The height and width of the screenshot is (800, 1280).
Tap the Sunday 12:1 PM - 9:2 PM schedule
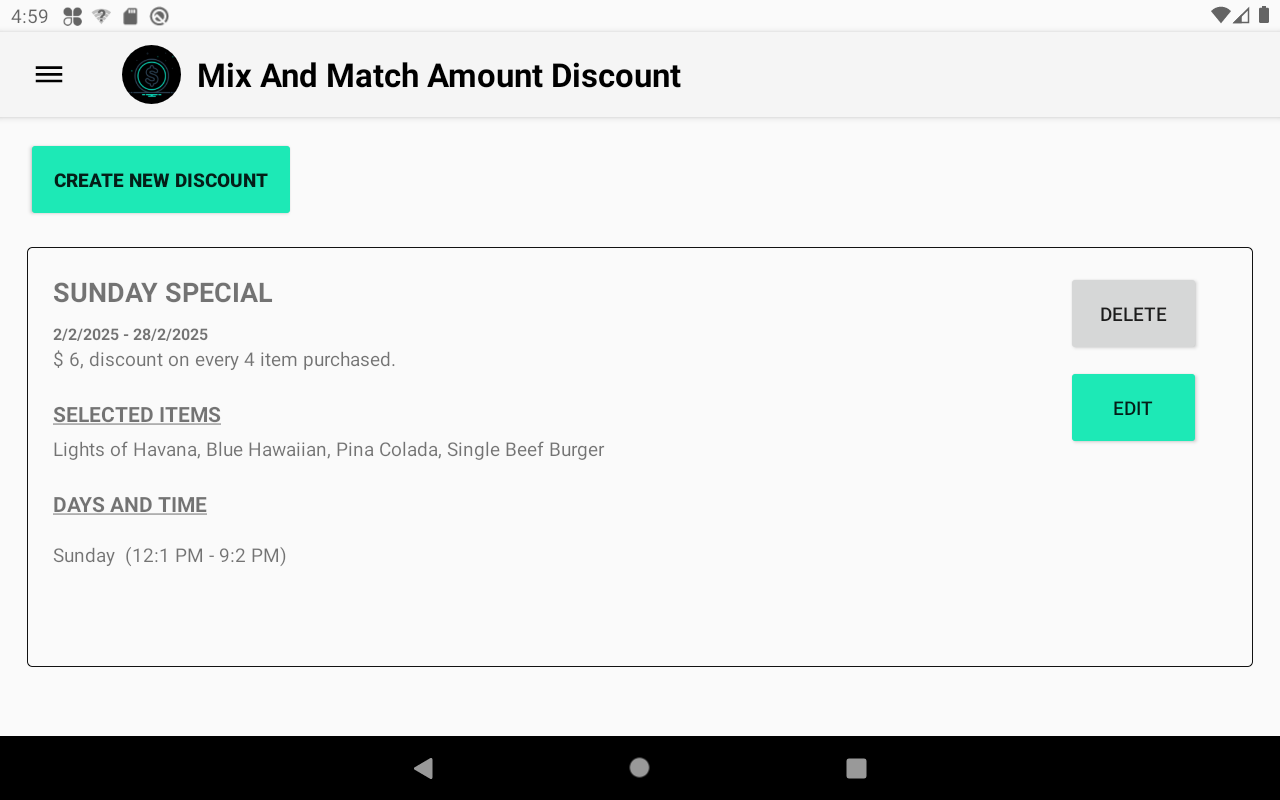pos(170,556)
